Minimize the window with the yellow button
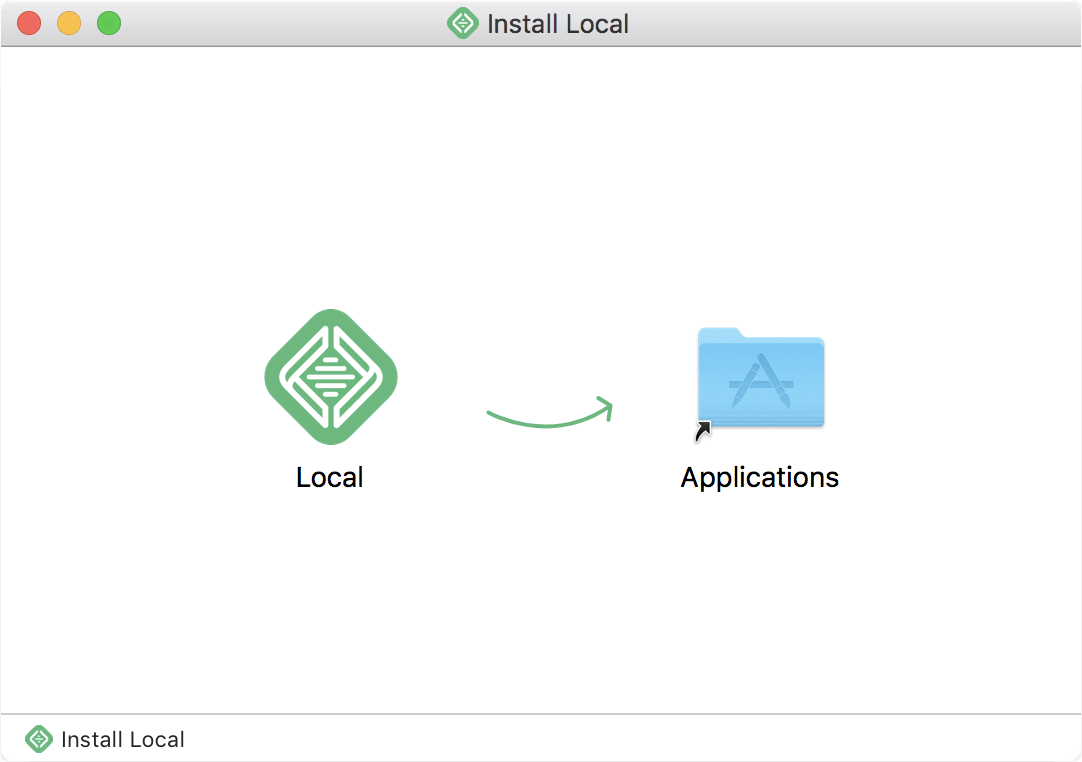The width and height of the screenshot is (1082, 762). click(69, 23)
